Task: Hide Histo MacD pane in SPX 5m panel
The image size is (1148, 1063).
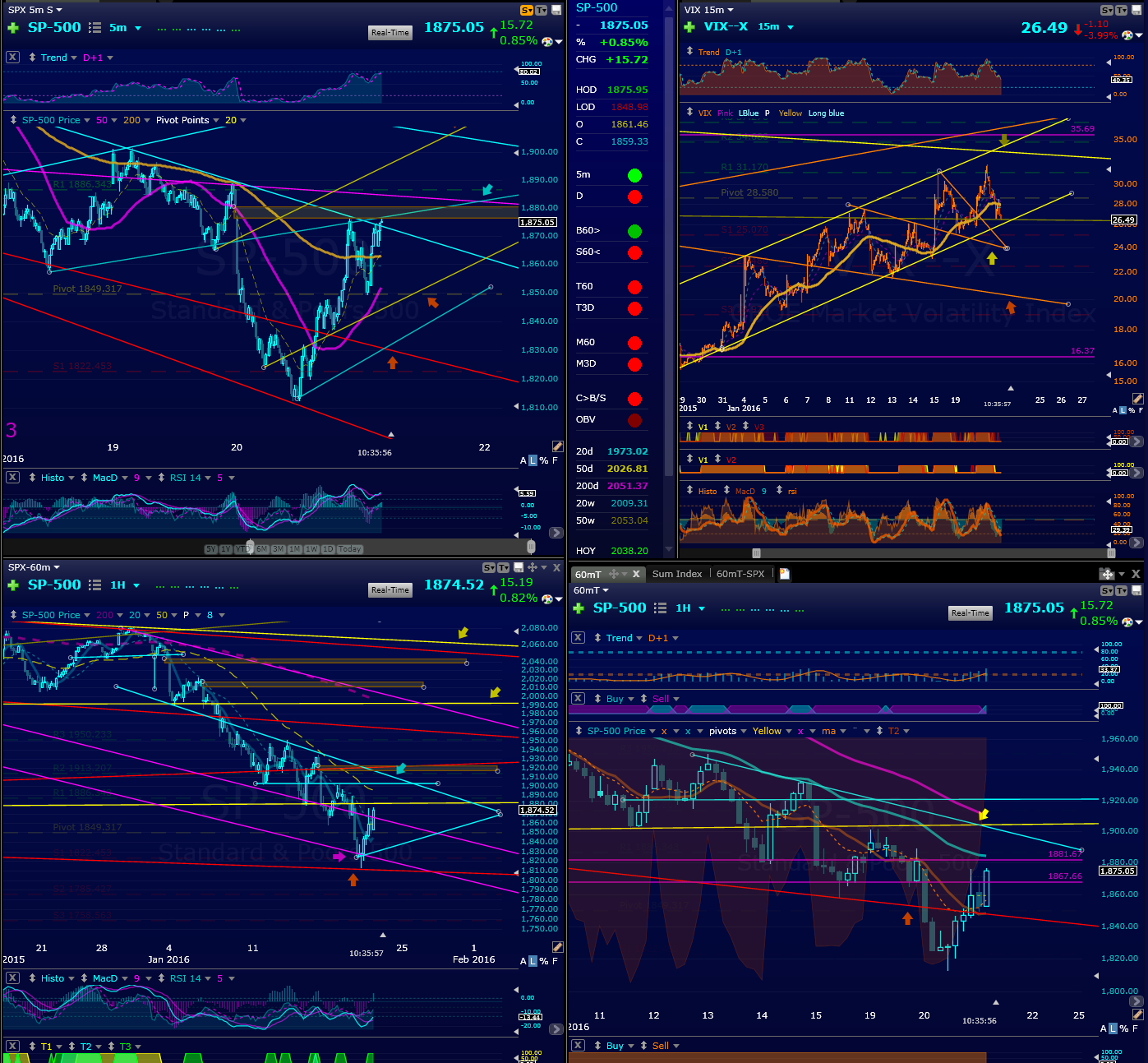Action: click(x=12, y=478)
